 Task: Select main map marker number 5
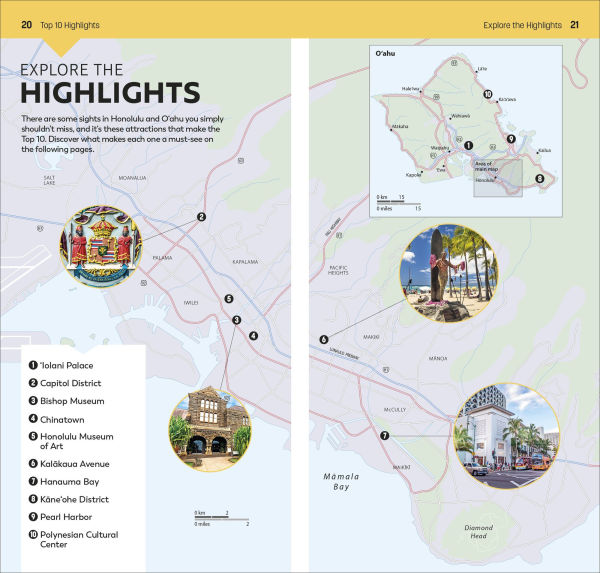pos(229,298)
